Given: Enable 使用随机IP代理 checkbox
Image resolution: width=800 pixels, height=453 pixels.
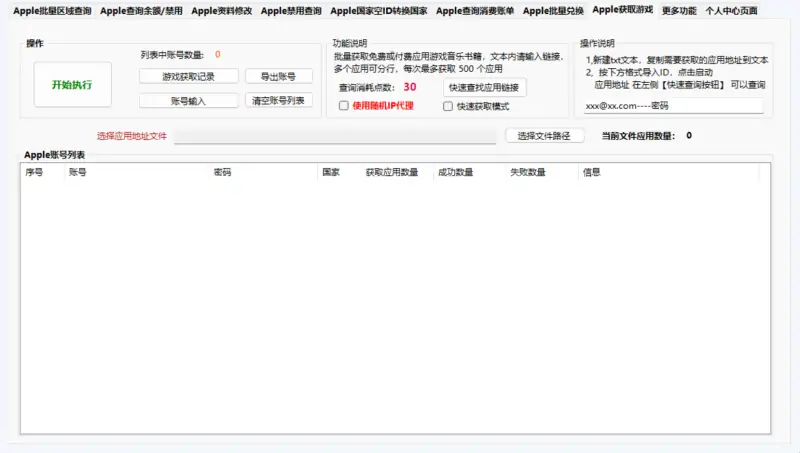Looking at the screenshot, I should [x=344, y=106].
